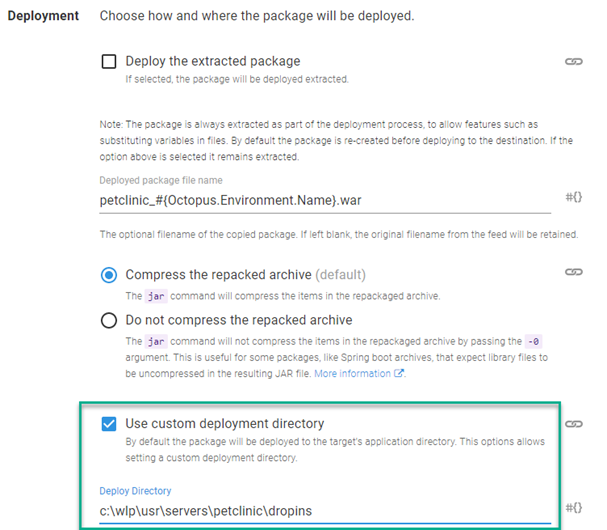Open the More information link
The image size is (607, 530).
click(x=353, y=374)
